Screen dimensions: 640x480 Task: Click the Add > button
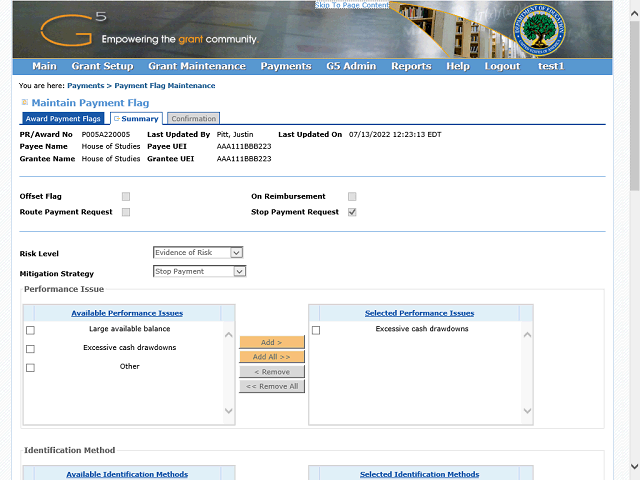point(272,342)
